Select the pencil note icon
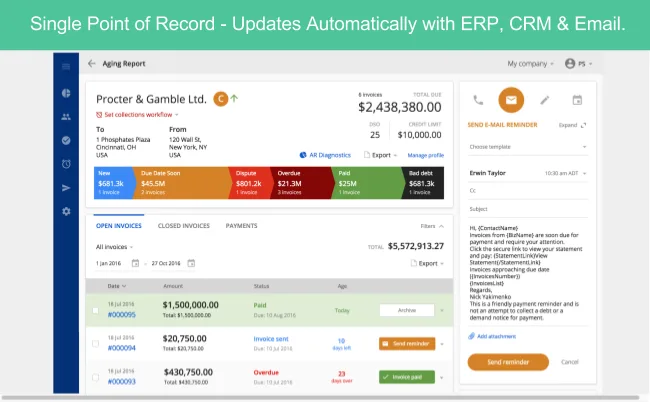This screenshot has height=402, width=650. tap(544, 100)
